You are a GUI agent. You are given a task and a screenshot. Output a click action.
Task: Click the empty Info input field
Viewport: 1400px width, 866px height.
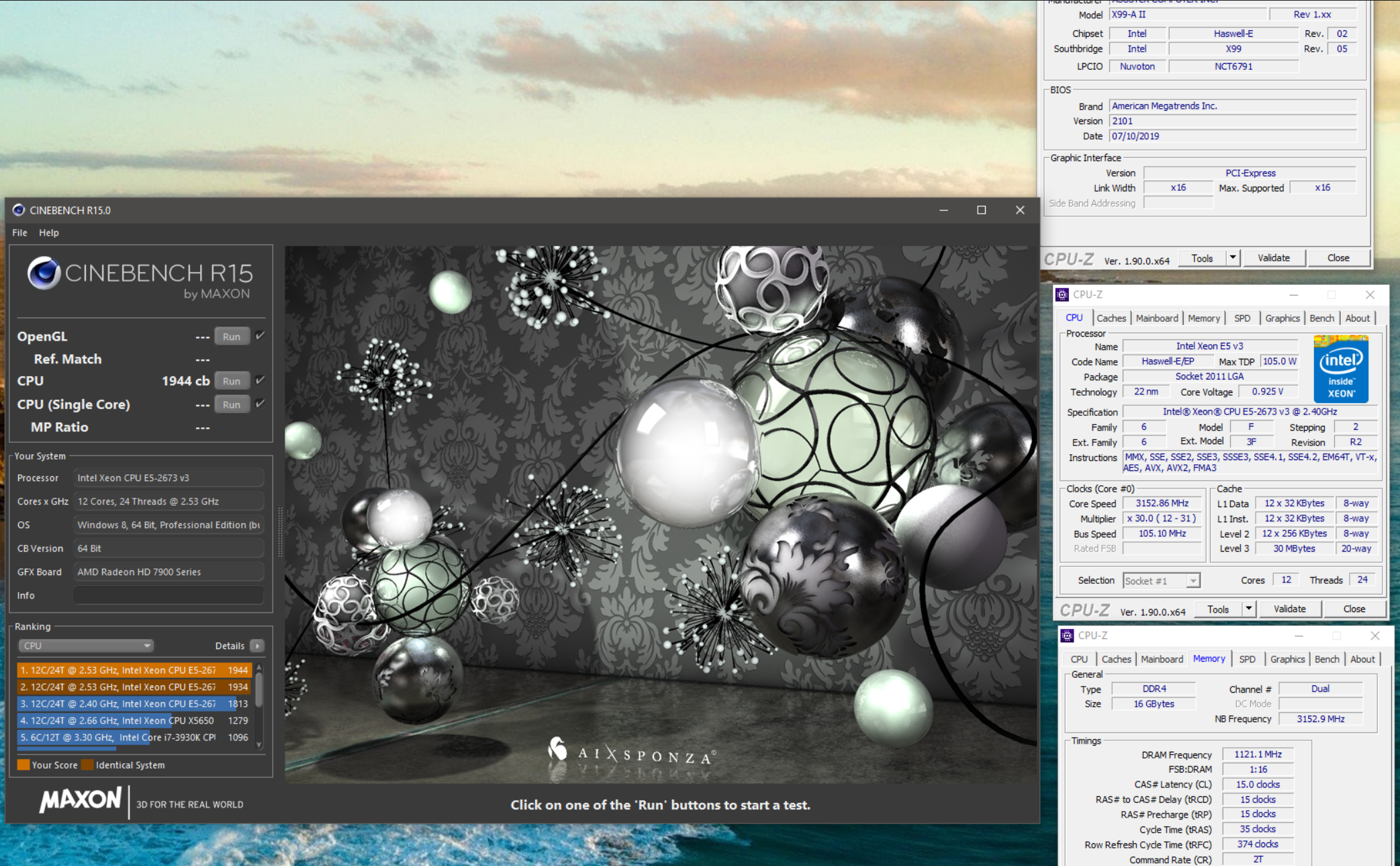pyautogui.click(x=169, y=595)
